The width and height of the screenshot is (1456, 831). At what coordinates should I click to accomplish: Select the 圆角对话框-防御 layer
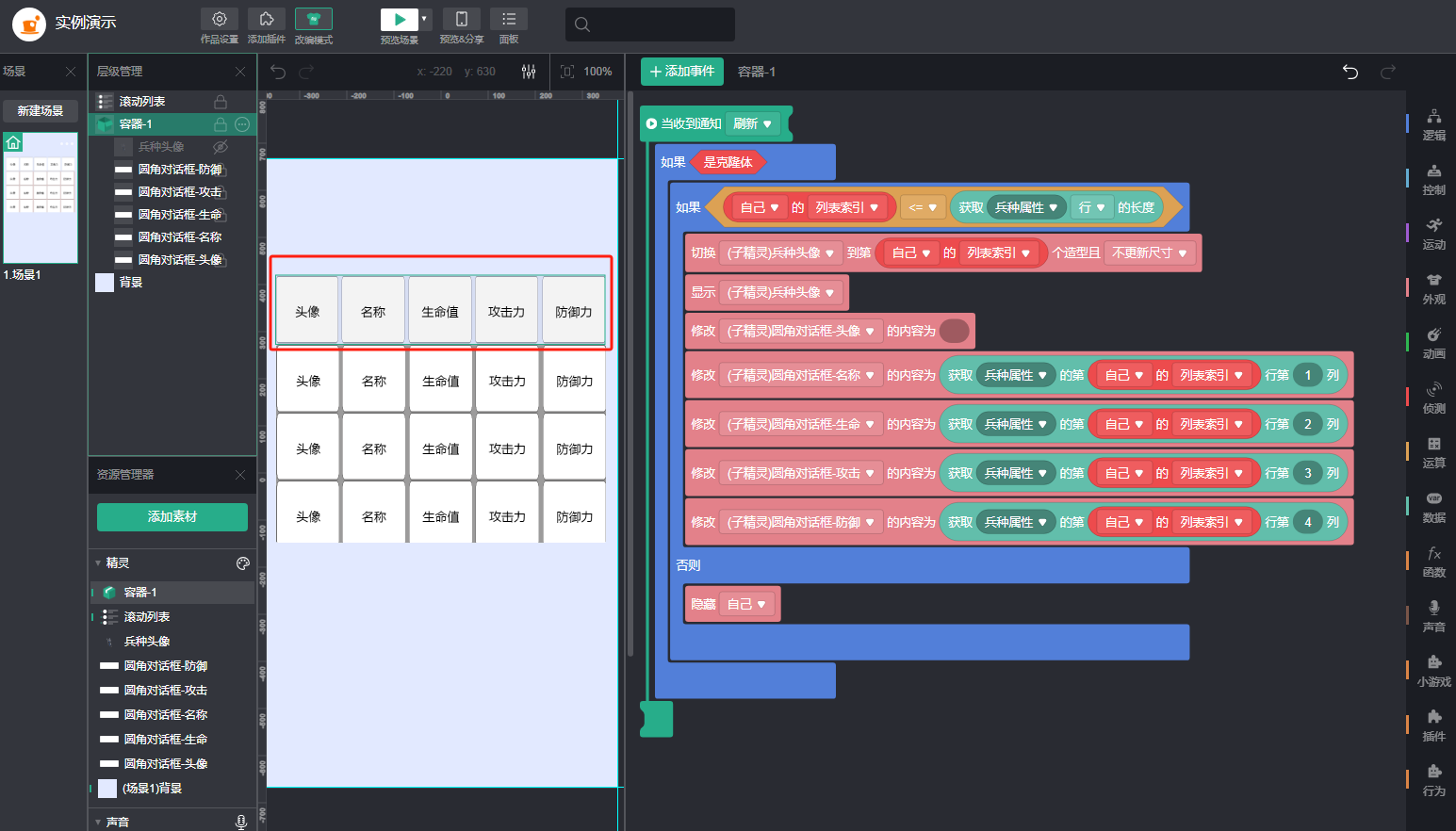pyautogui.click(x=172, y=170)
